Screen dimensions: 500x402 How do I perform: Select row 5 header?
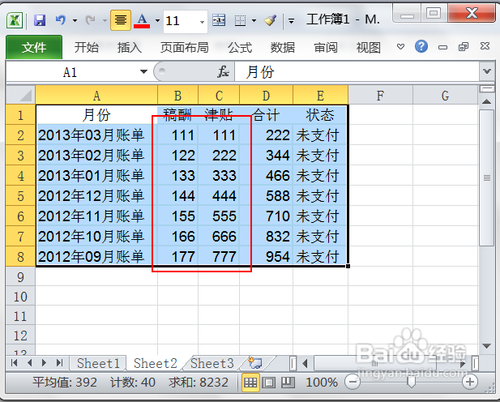[x=21, y=196]
